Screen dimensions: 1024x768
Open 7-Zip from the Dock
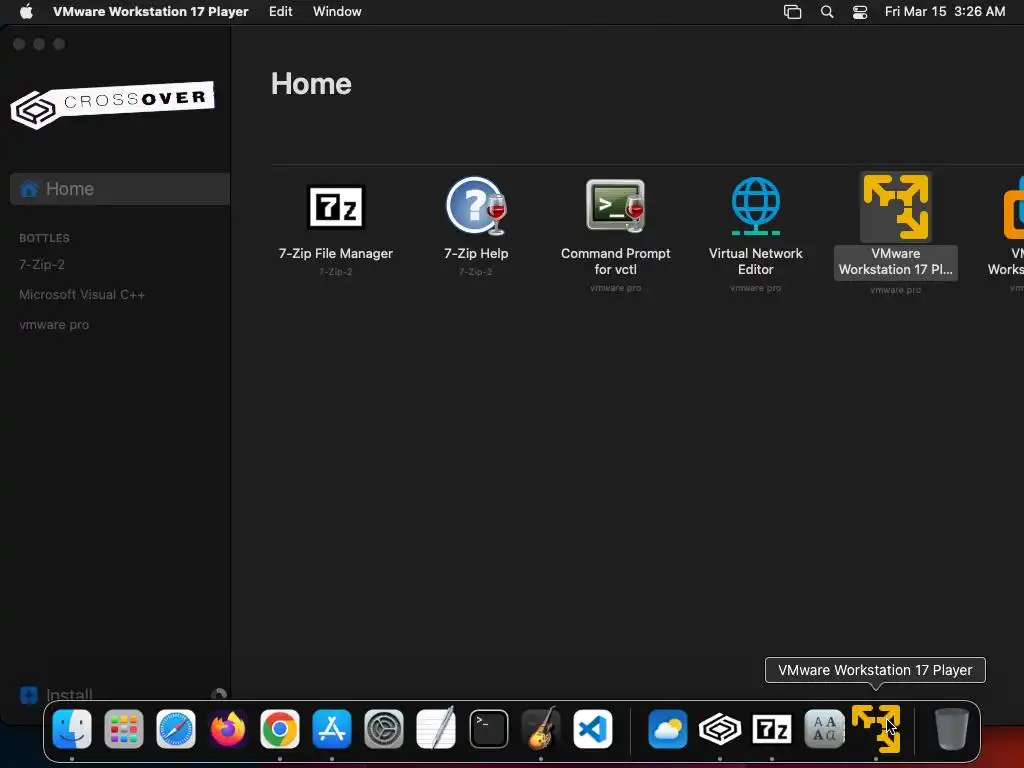click(x=772, y=729)
